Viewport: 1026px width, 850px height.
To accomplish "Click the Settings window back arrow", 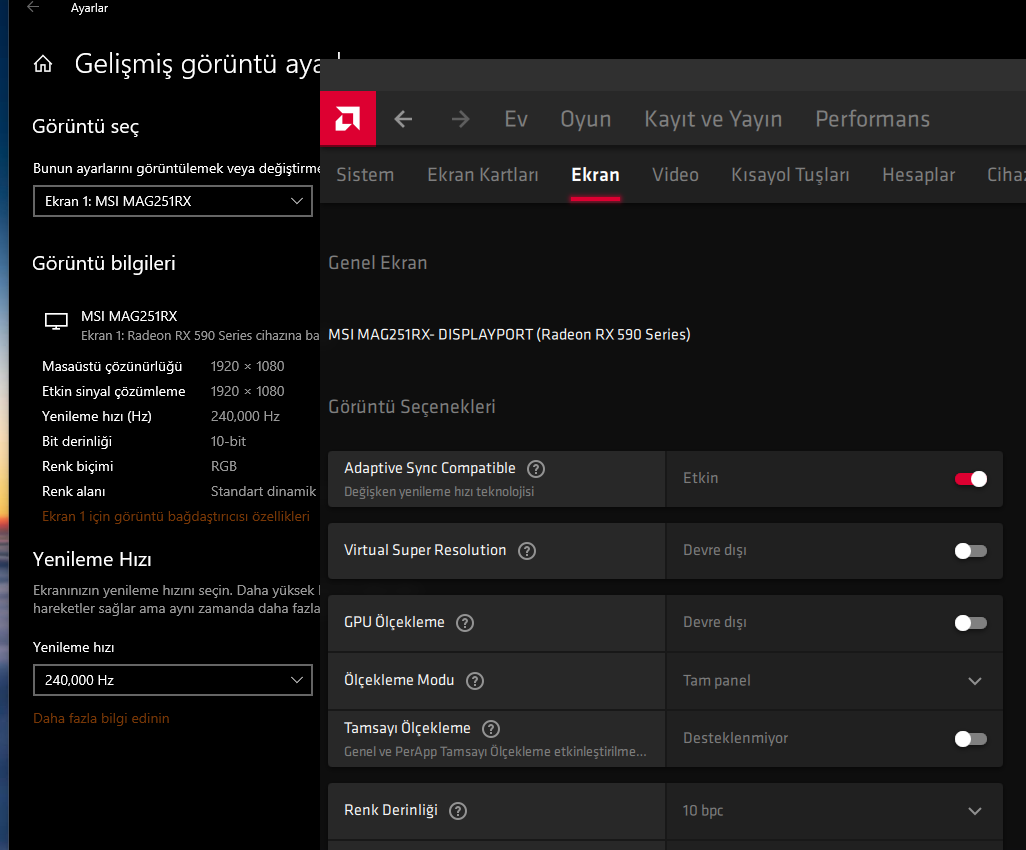I will click(33, 8).
